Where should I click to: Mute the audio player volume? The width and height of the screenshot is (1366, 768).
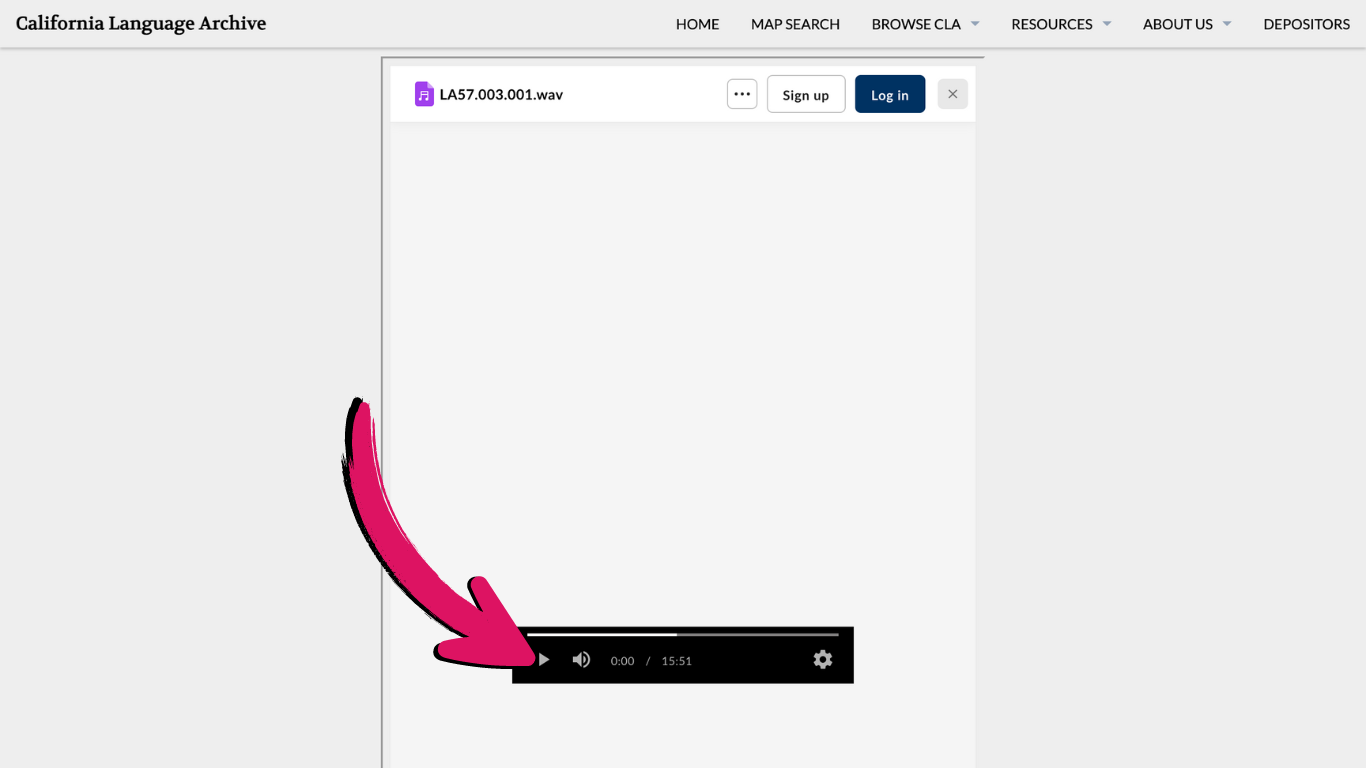point(581,660)
